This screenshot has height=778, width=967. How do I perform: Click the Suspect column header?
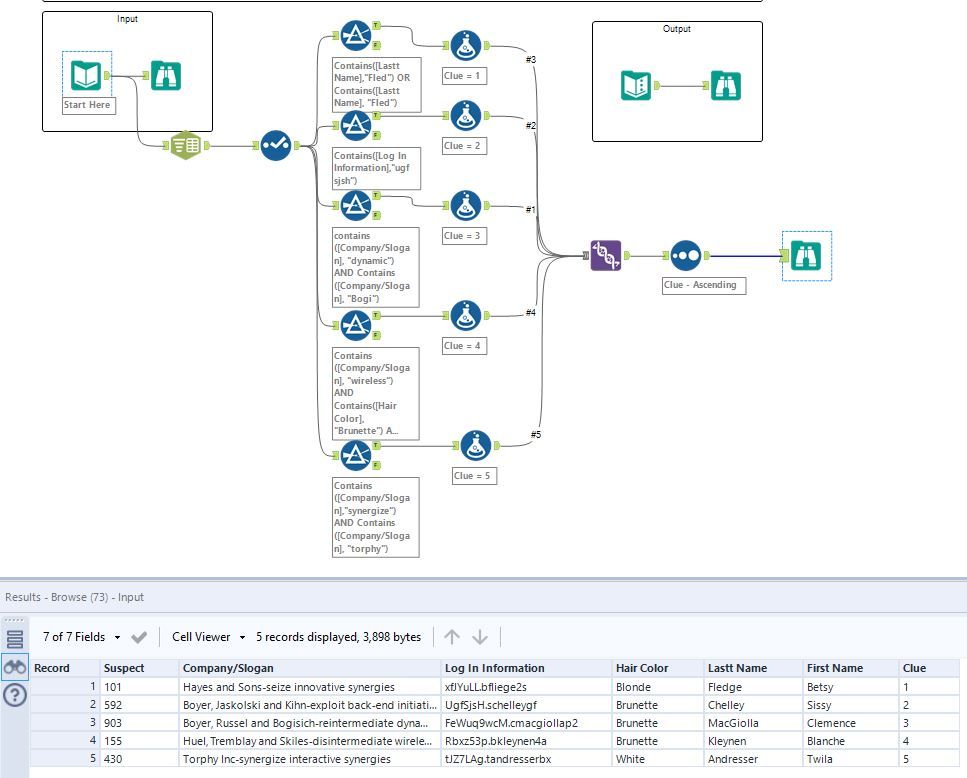[139, 668]
